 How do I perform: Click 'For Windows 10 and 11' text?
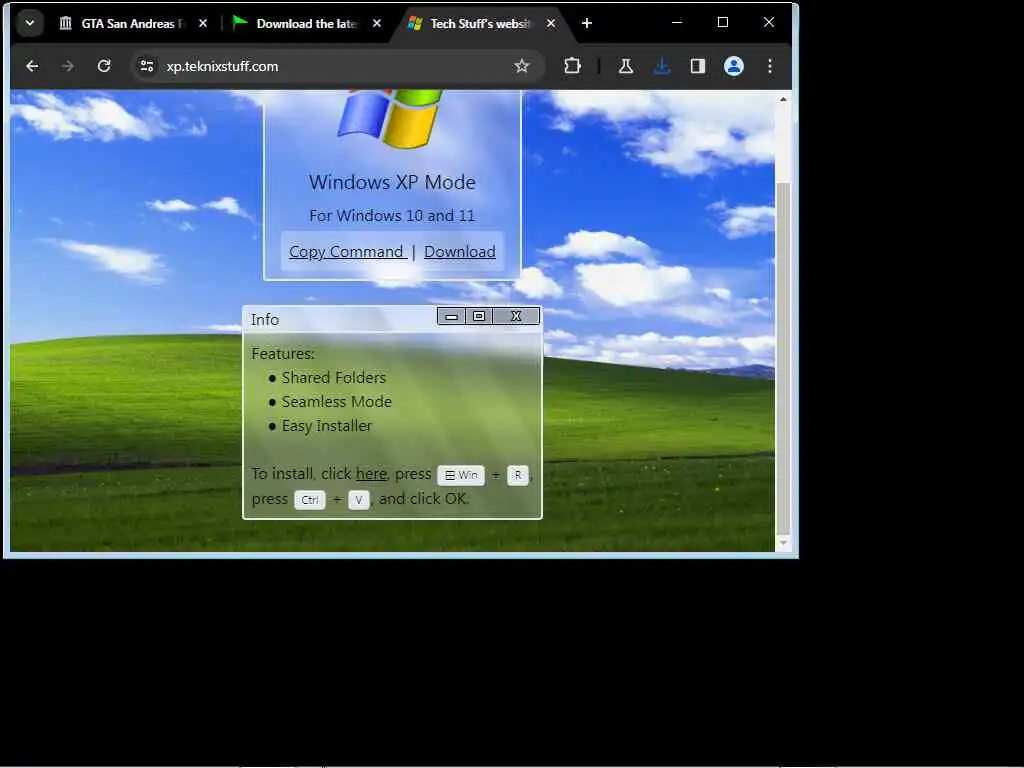[x=392, y=216]
